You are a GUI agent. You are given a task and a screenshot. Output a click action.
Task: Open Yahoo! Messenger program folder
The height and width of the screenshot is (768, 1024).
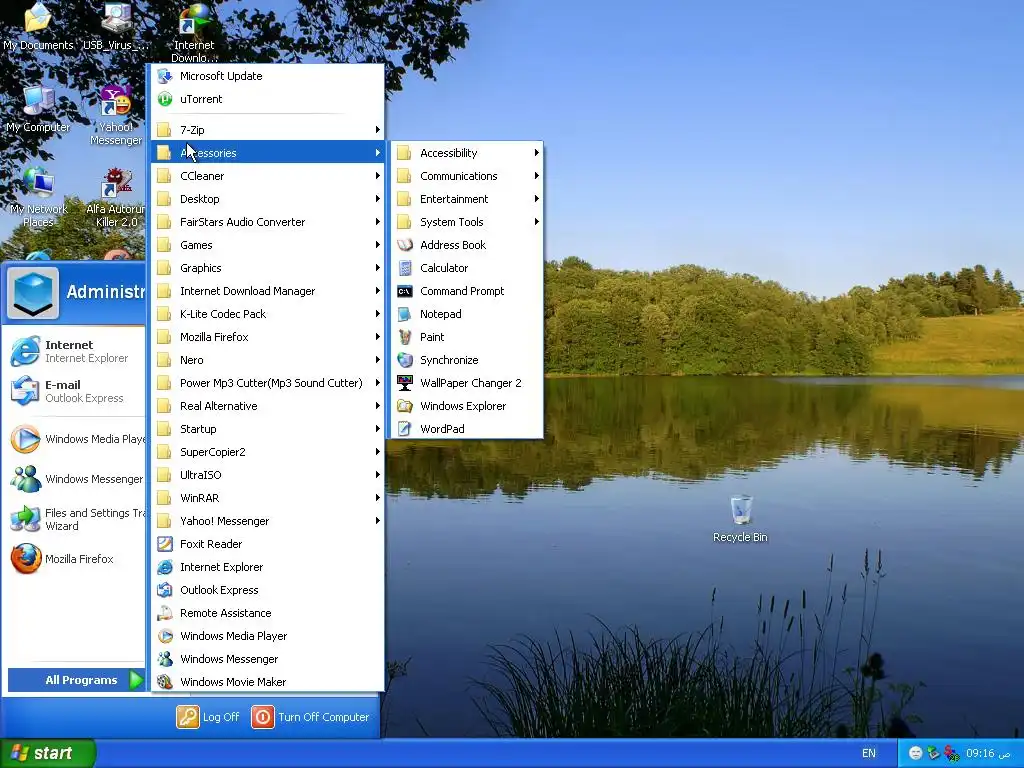tap(267, 520)
